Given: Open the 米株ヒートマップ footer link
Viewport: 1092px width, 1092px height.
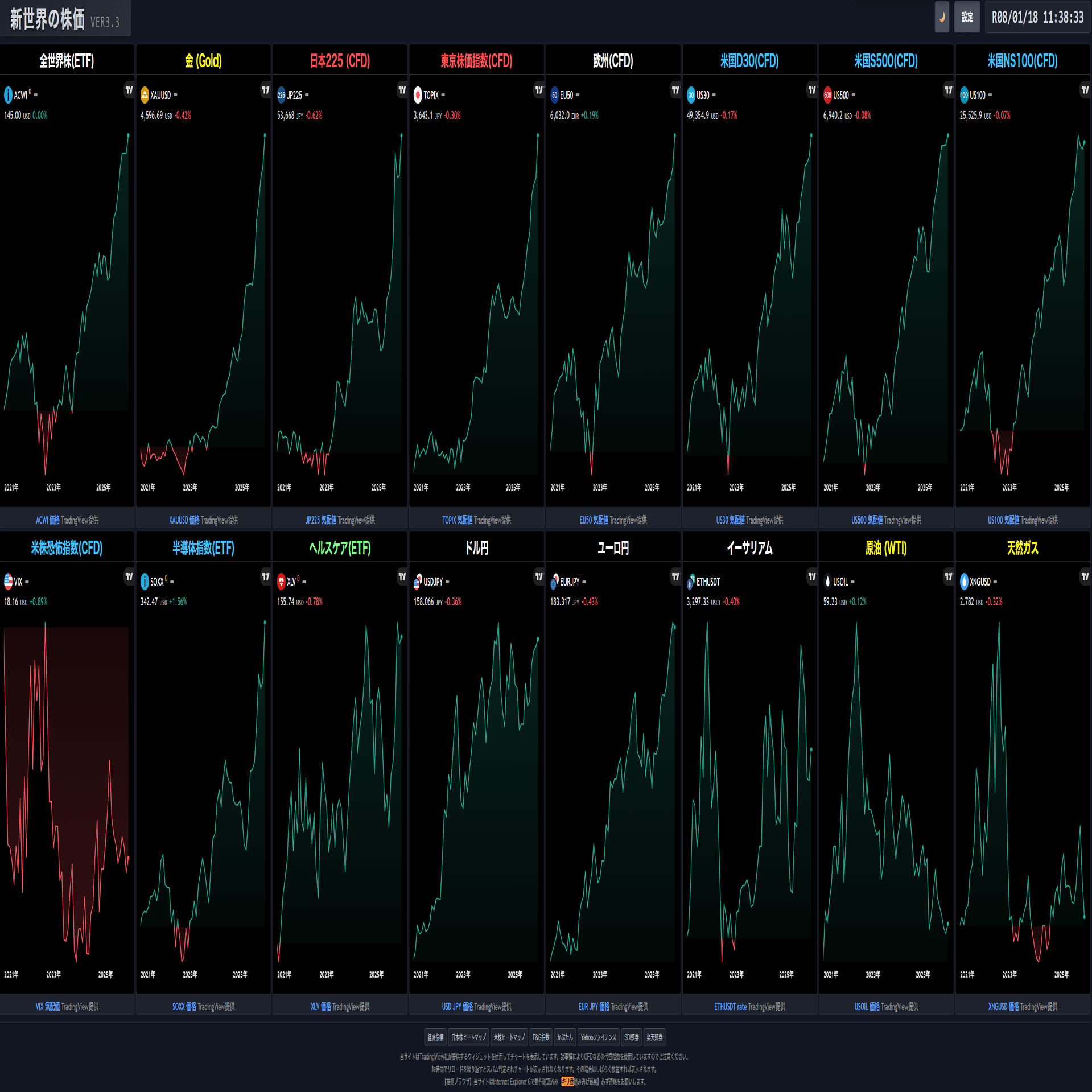Looking at the screenshot, I should point(509,1037).
